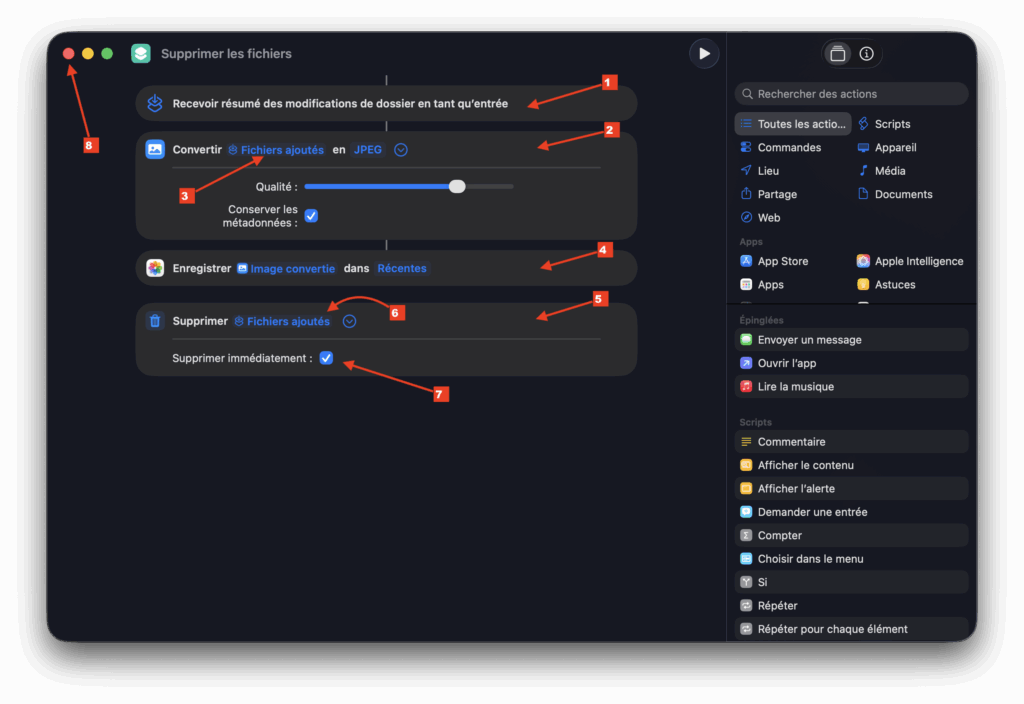
Task: Choose the Récentes album destination
Action: (x=402, y=268)
